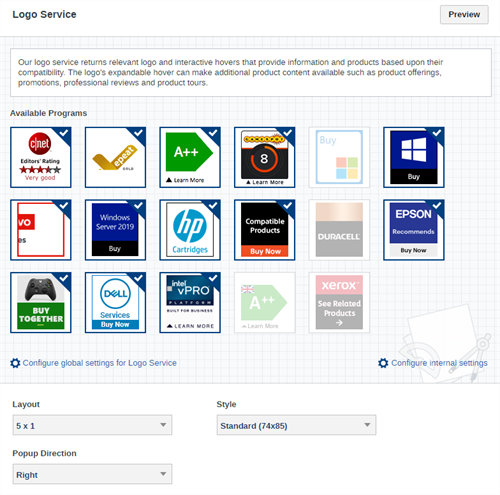
Task: Open Configure global settings for Logo Service
Action: click(x=100, y=363)
